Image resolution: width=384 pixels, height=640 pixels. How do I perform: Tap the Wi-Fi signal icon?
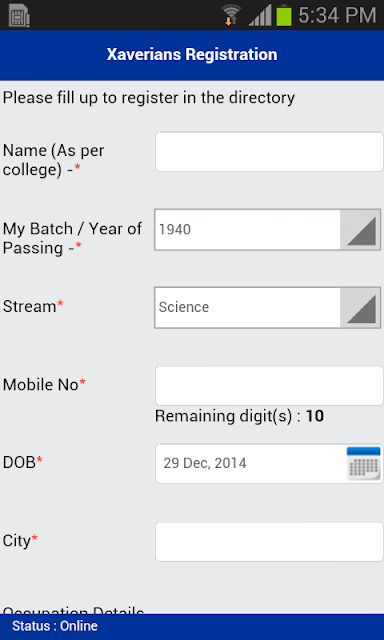click(232, 15)
